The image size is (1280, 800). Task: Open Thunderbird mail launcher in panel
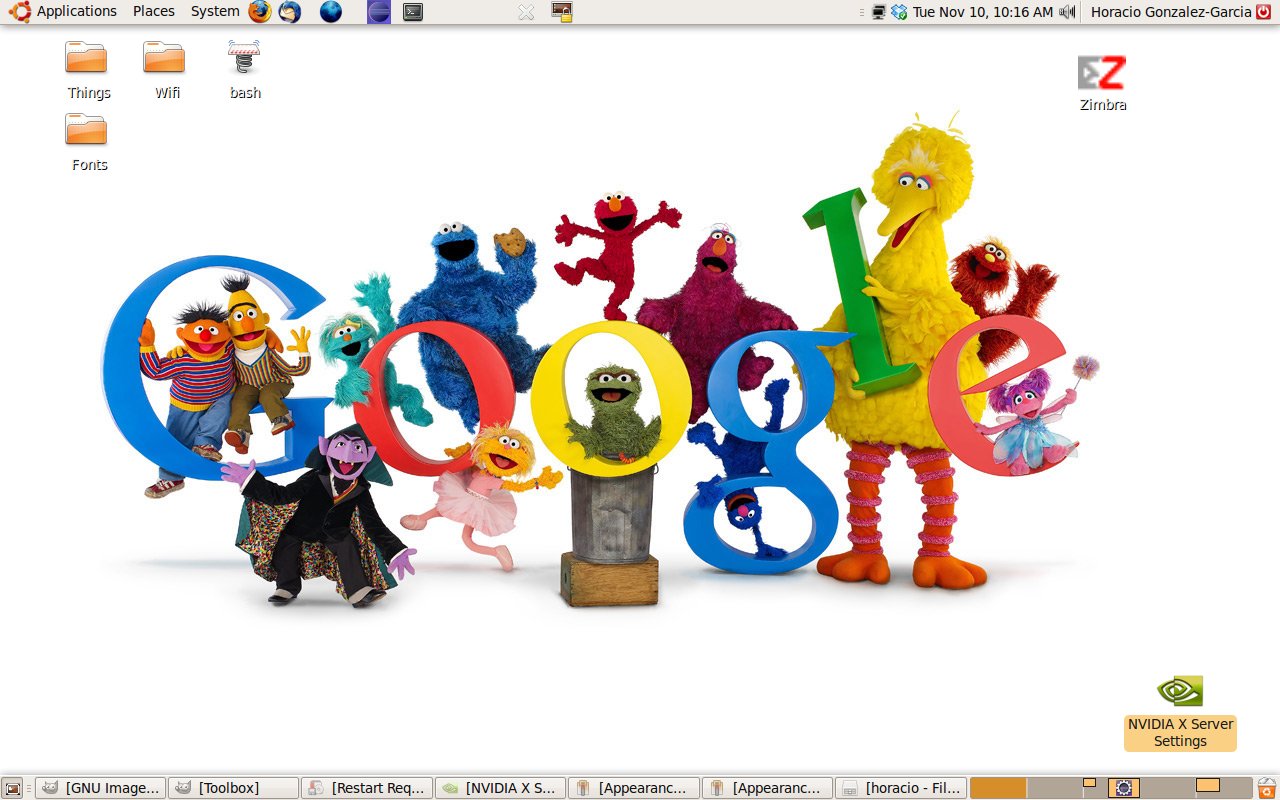click(290, 12)
